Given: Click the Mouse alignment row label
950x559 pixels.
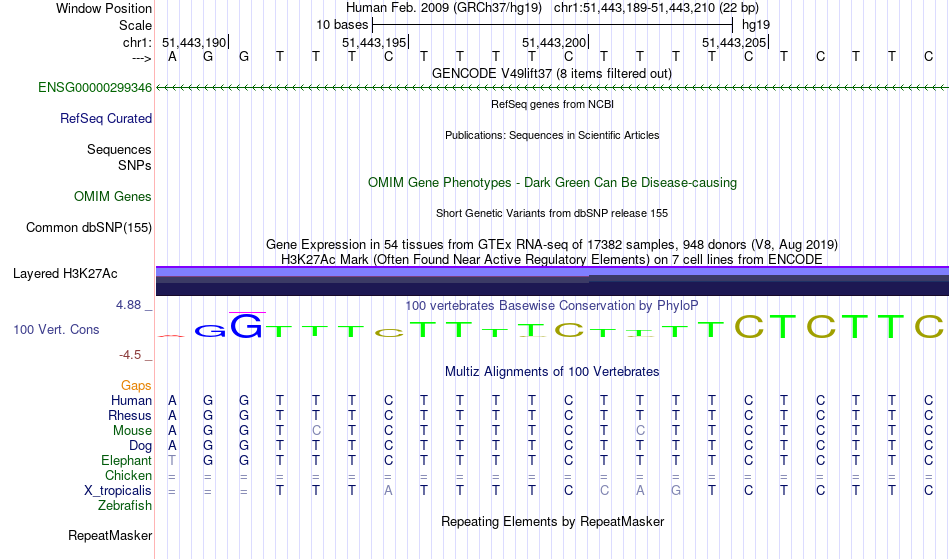Looking at the screenshot, I should point(132,431).
